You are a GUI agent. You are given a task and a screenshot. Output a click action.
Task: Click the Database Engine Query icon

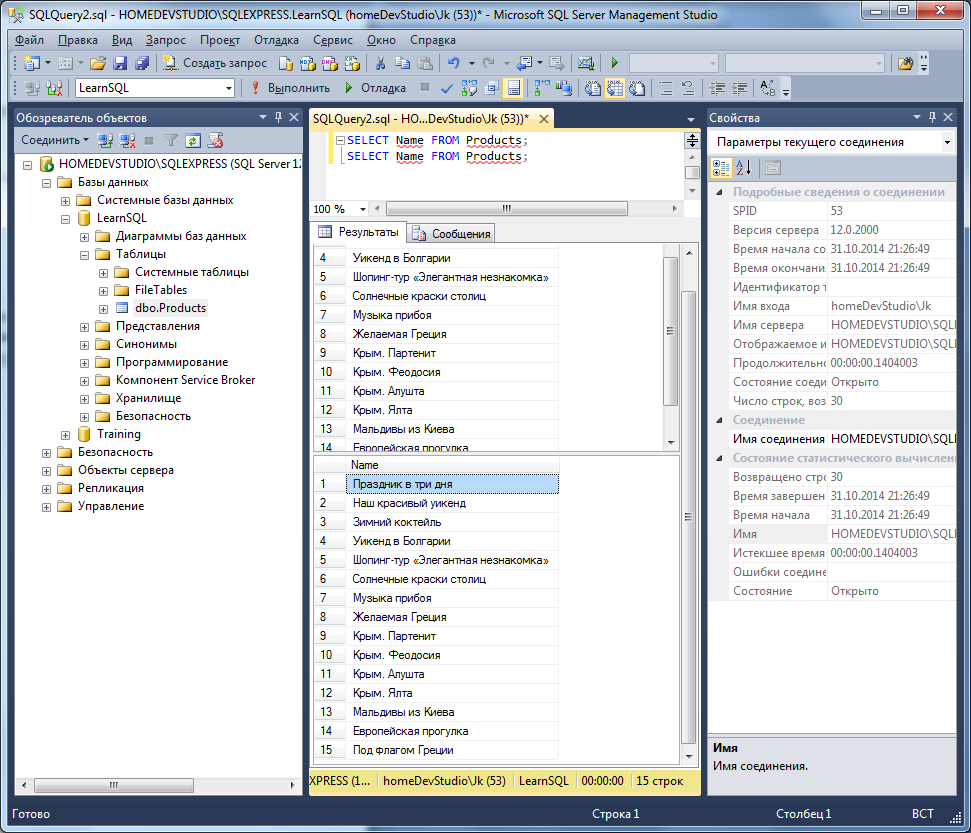click(x=285, y=63)
